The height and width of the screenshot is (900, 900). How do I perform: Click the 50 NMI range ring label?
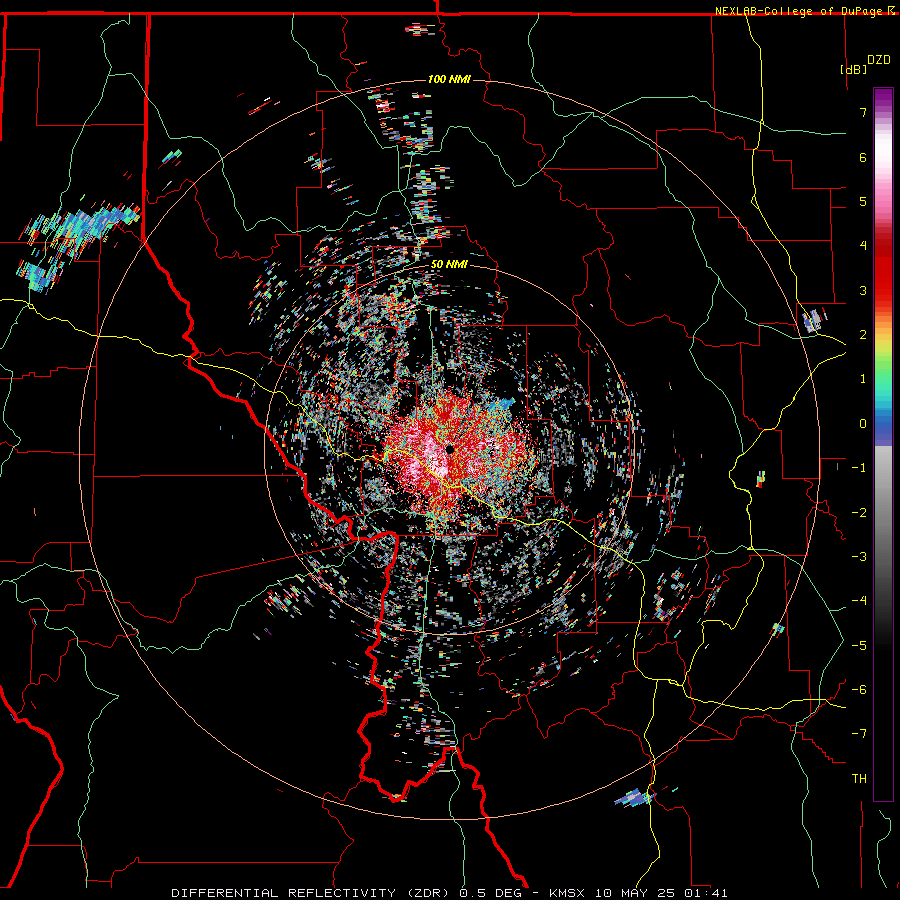(449, 265)
